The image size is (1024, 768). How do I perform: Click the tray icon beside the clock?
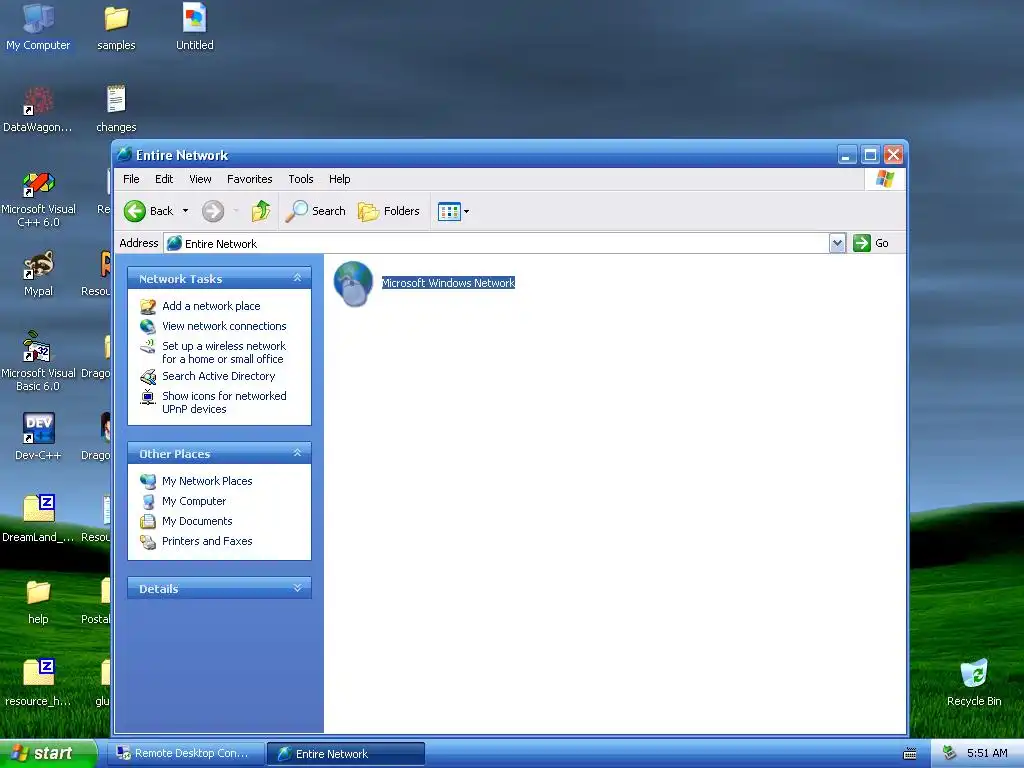(950, 753)
